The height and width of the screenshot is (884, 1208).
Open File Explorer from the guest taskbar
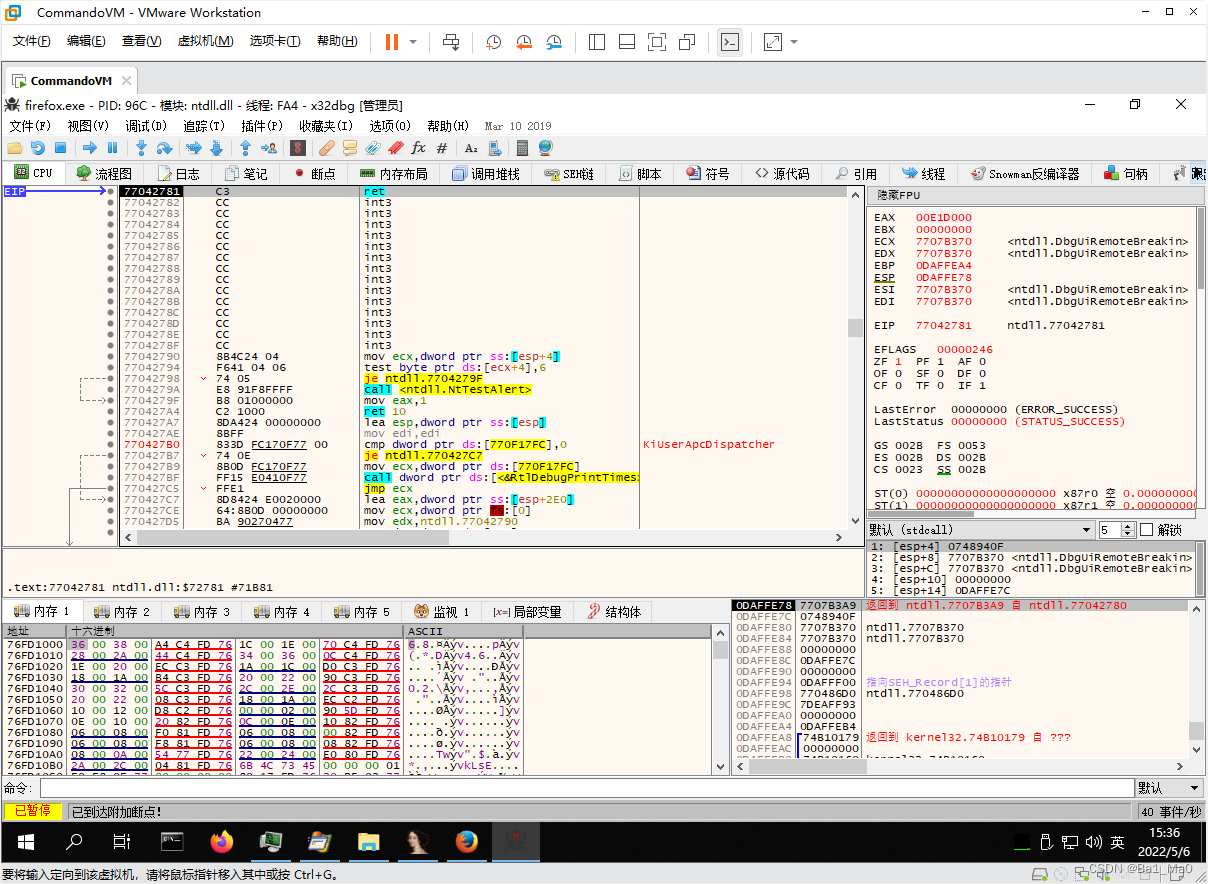368,841
